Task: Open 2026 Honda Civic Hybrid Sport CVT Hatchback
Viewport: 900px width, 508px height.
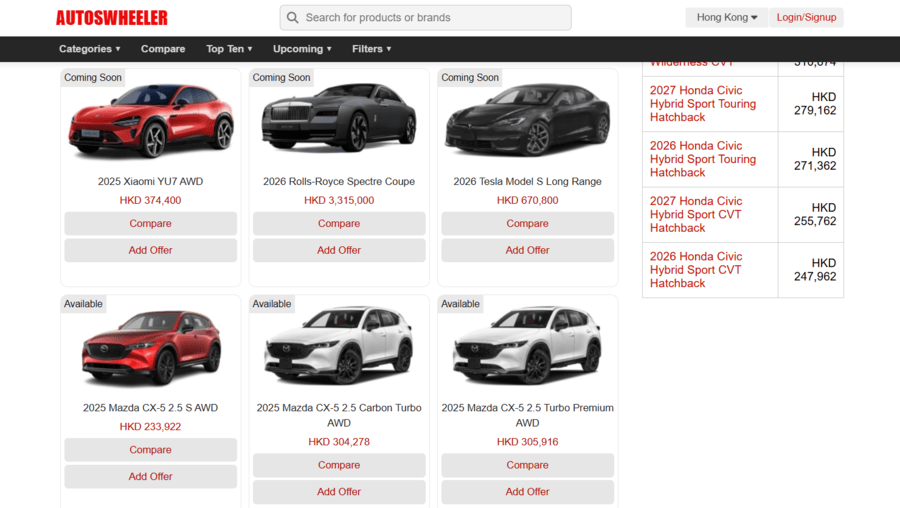Action: (x=696, y=270)
